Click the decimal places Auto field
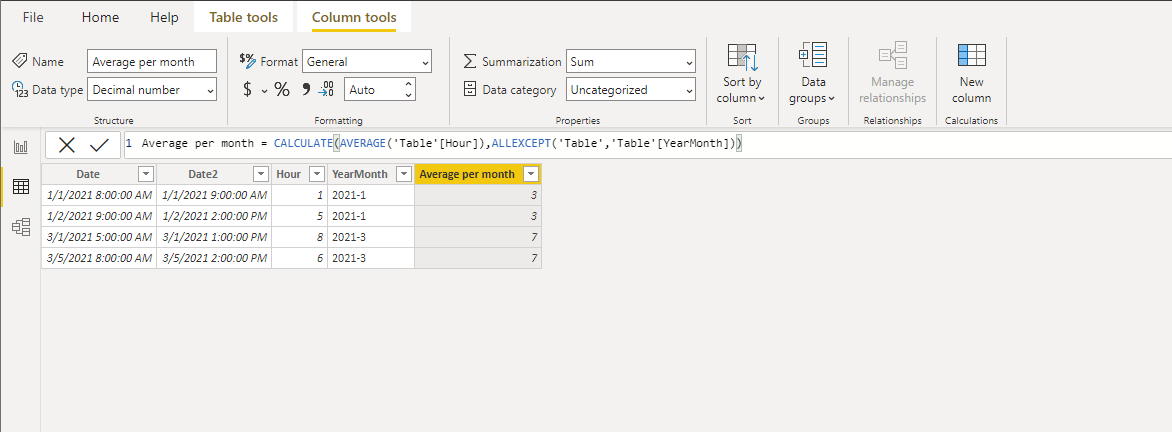1172x432 pixels. pos(372,90)
